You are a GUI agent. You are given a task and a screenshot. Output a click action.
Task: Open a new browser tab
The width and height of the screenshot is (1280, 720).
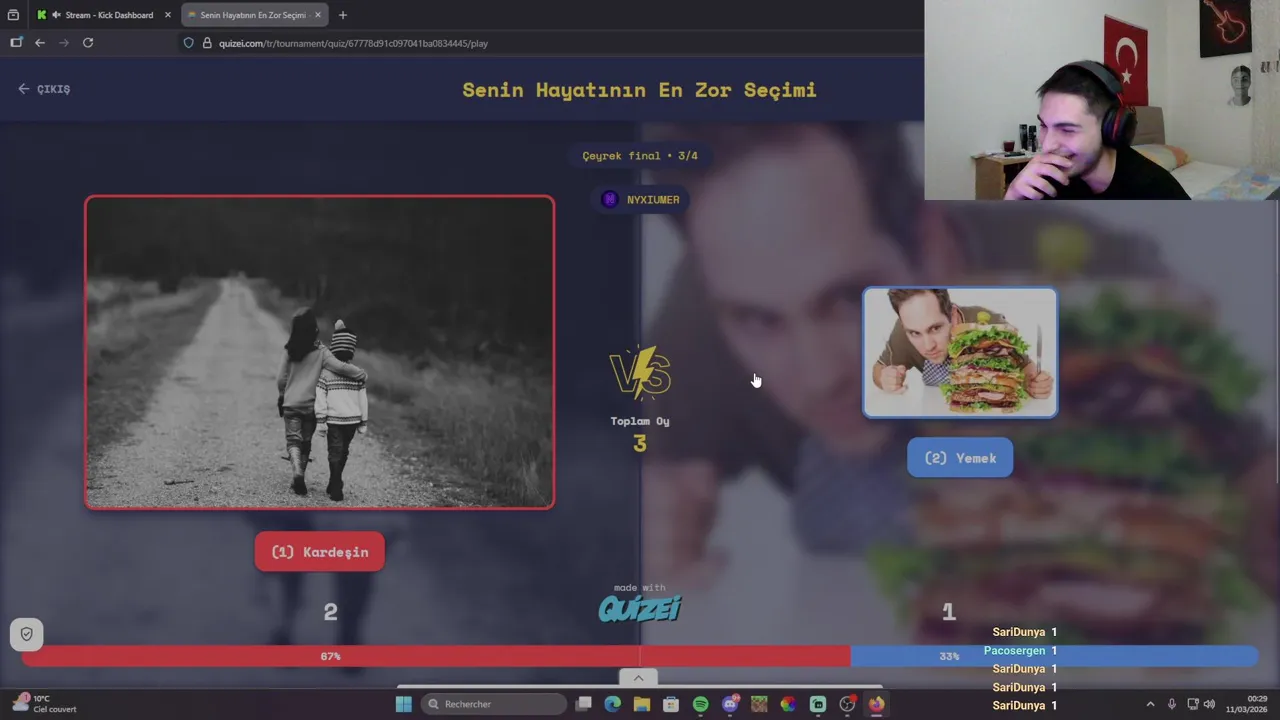pos(343,15)
